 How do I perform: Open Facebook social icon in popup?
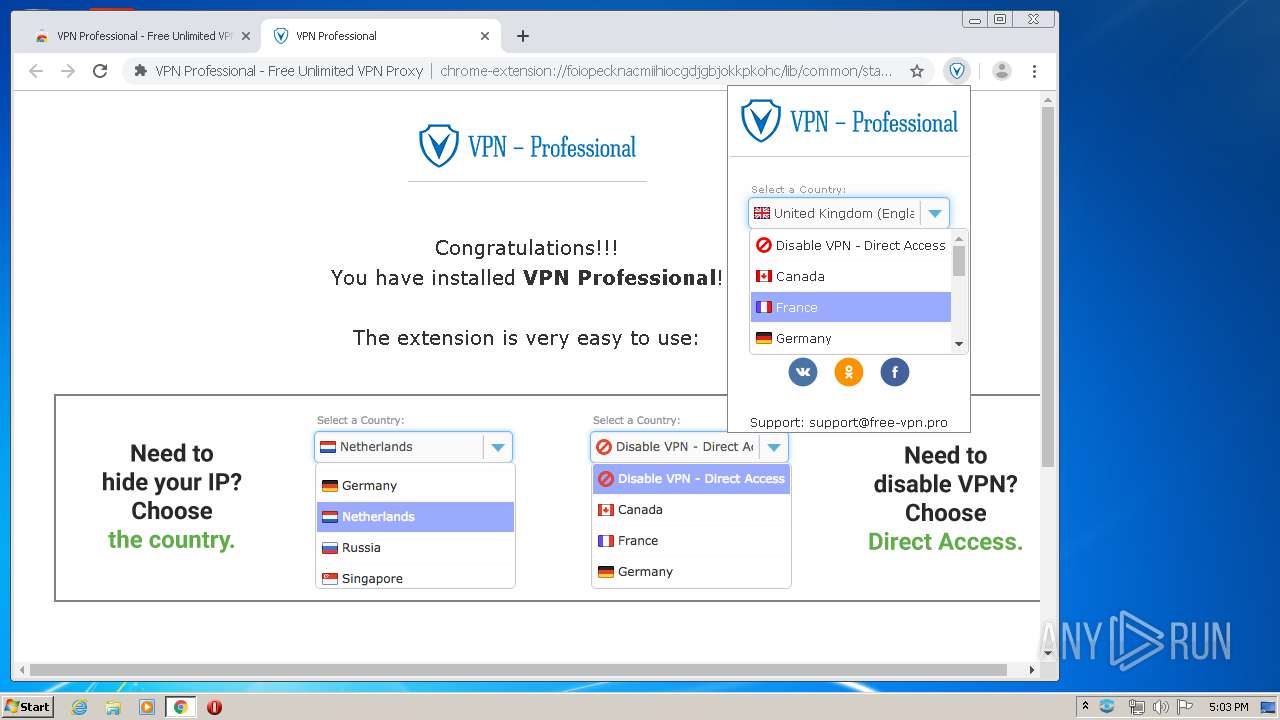tap(894, 372)
